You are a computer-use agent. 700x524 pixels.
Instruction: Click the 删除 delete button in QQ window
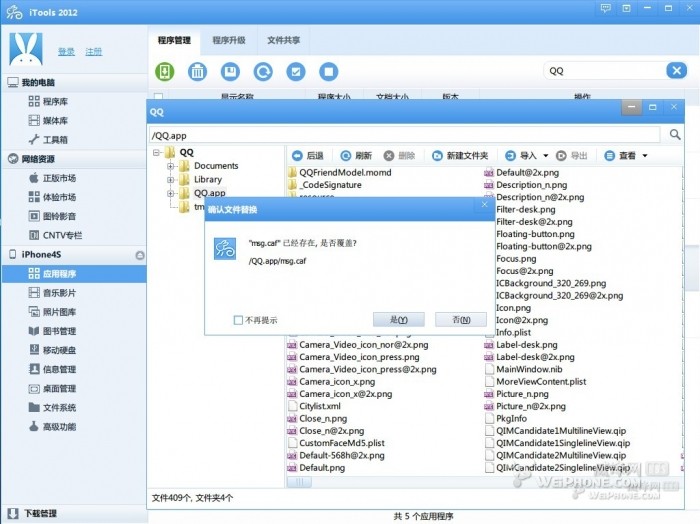(x=400, y=155)
